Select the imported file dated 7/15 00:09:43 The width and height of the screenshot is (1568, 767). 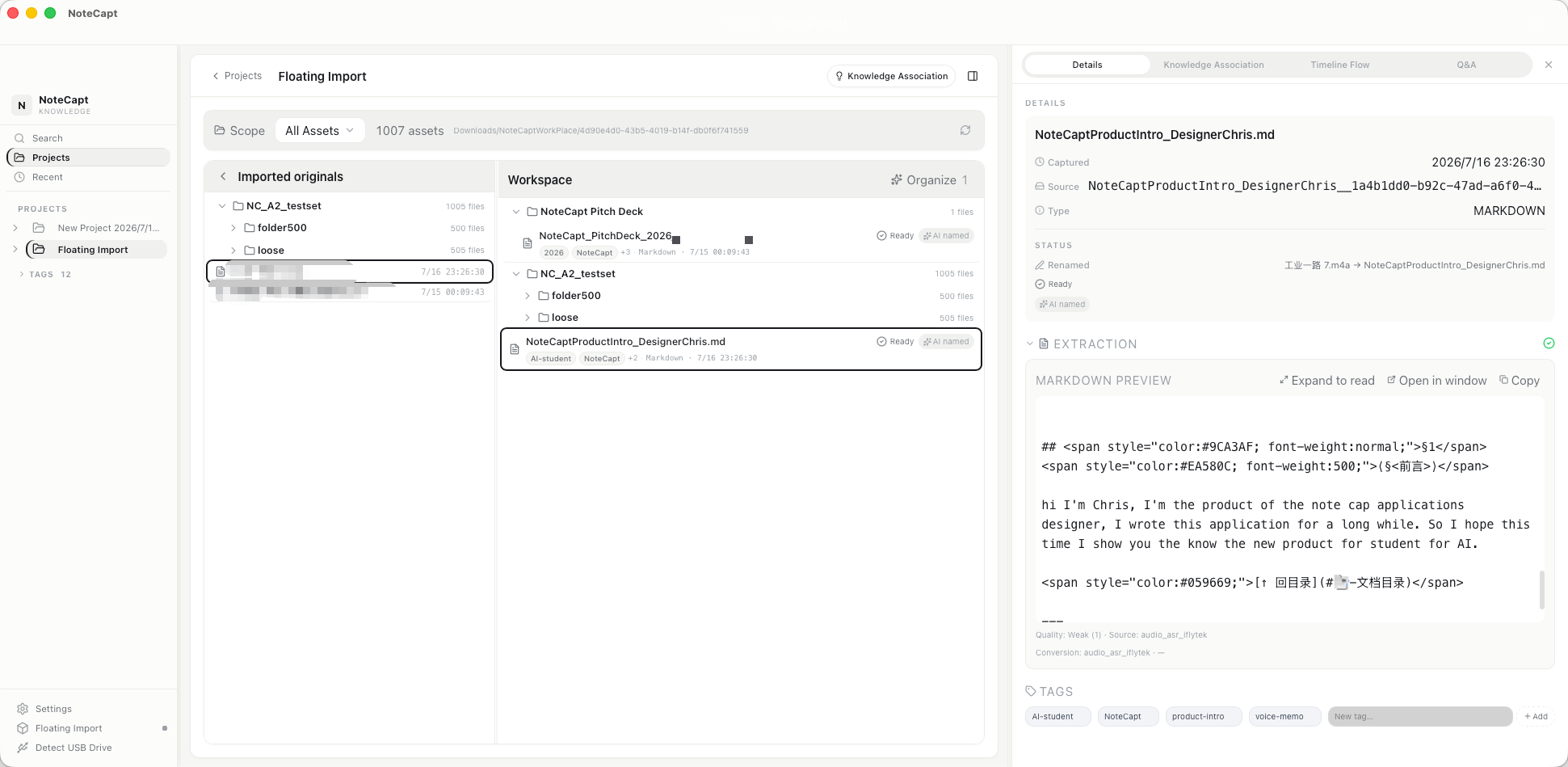[x=350, y=292]
